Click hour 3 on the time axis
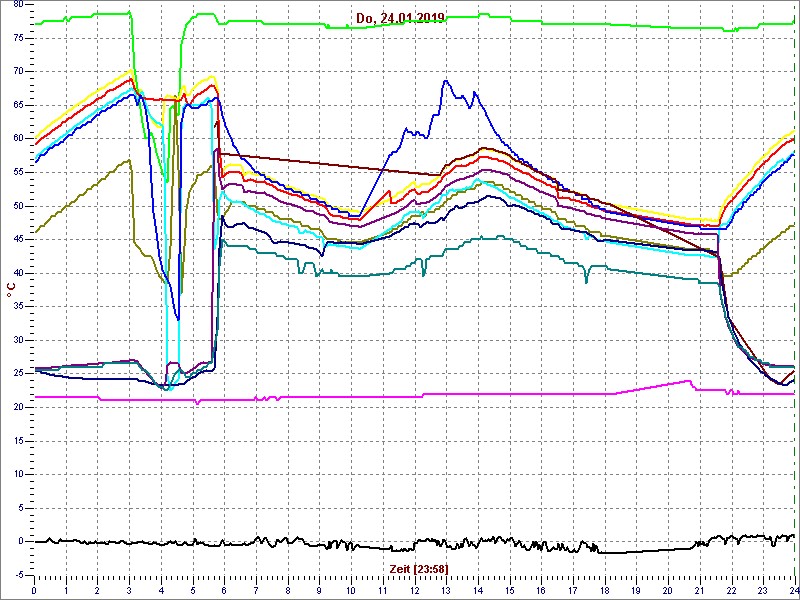The width and height of the screenshot is (800, 600). (x=129, y=590)
